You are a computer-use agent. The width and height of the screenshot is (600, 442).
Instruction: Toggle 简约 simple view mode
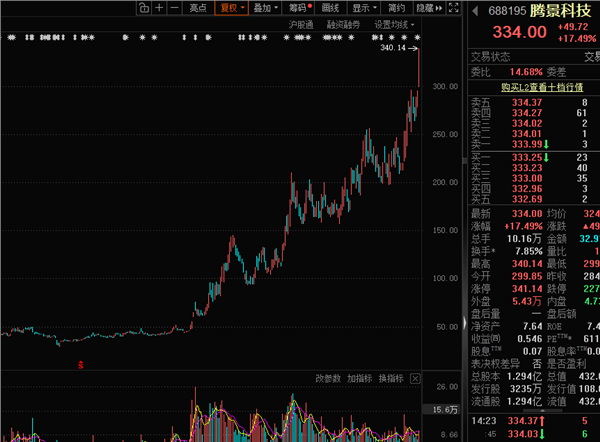pyautogui.click(x=396, y=8)
